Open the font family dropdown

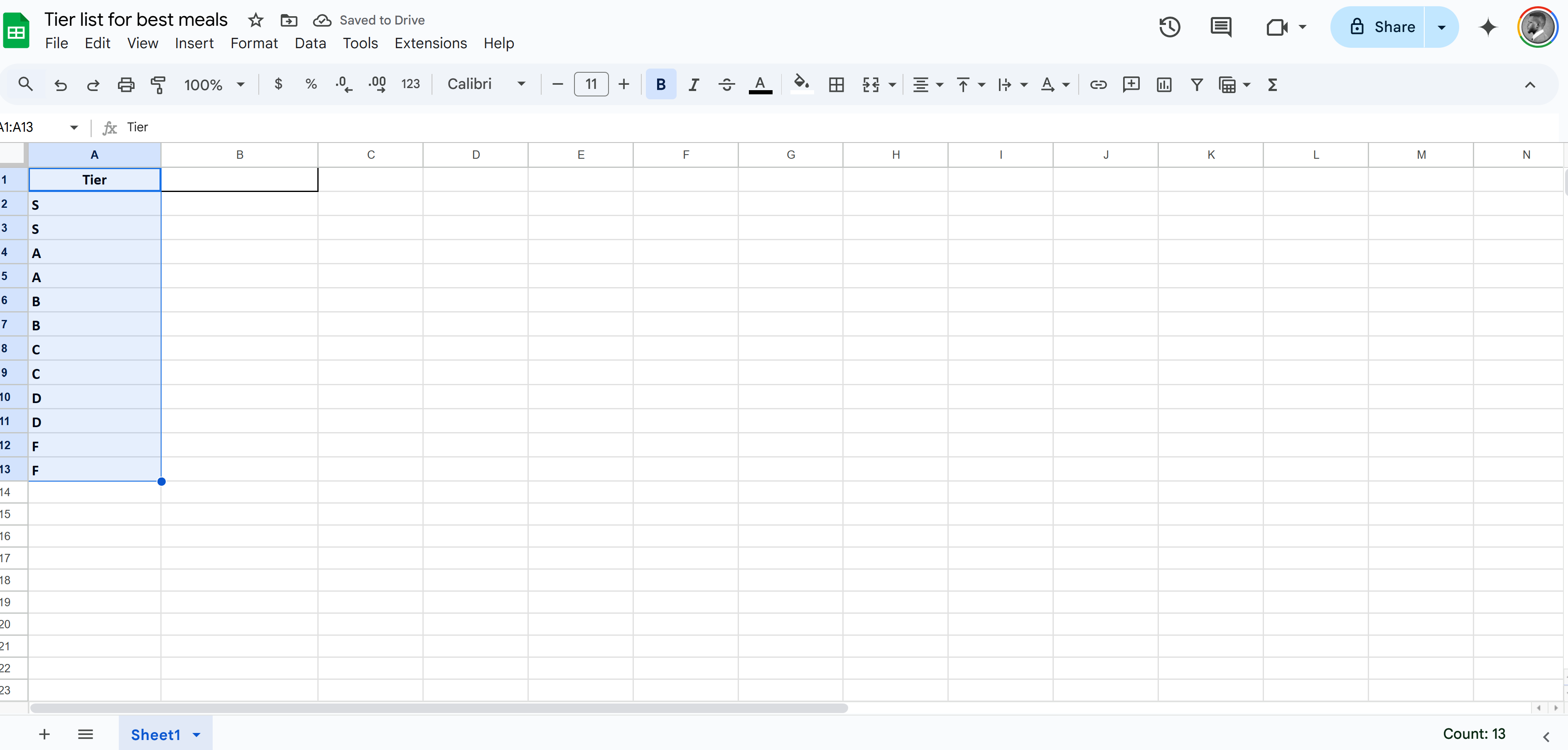pyautogui.click(x=486, y=85)
